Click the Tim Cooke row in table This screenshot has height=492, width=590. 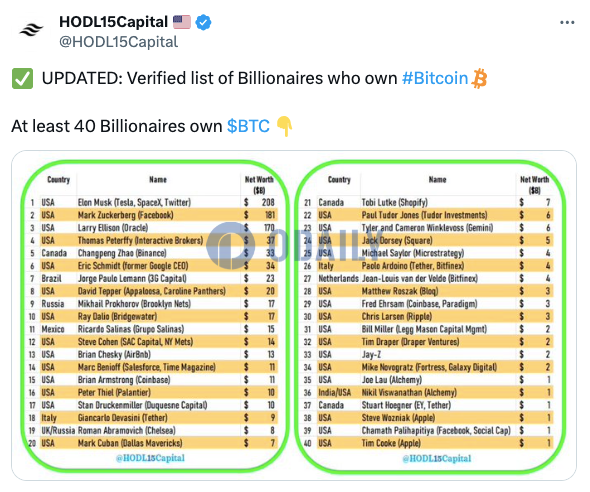[x=428, y=443]
